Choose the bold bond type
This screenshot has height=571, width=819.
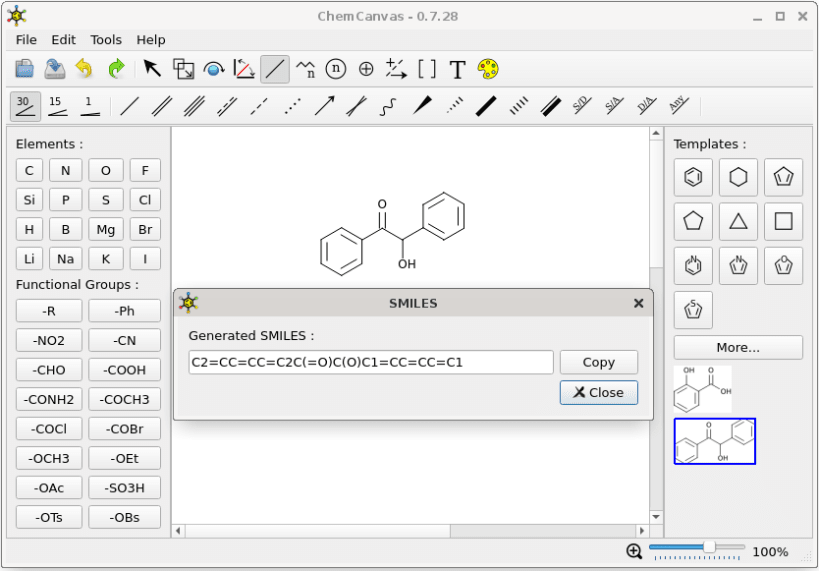[486, 106]
